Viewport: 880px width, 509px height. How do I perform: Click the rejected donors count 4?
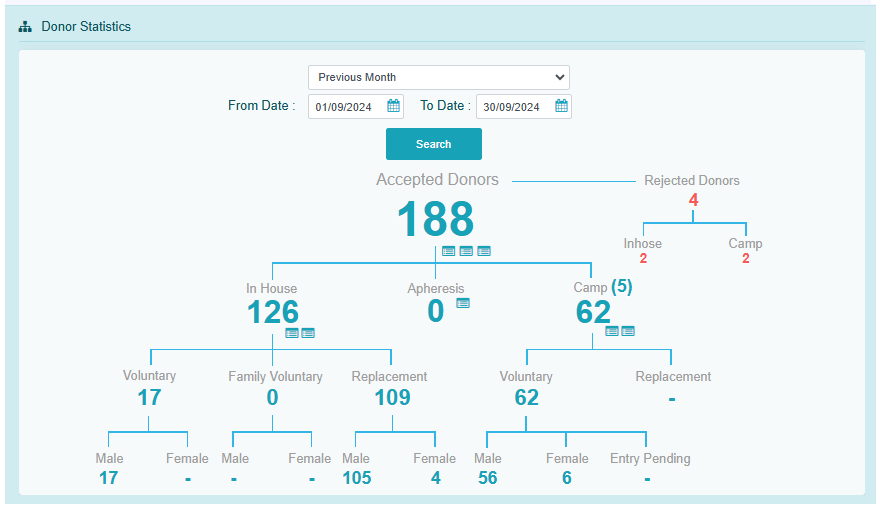pyautogui.click(x=693, y=200)
